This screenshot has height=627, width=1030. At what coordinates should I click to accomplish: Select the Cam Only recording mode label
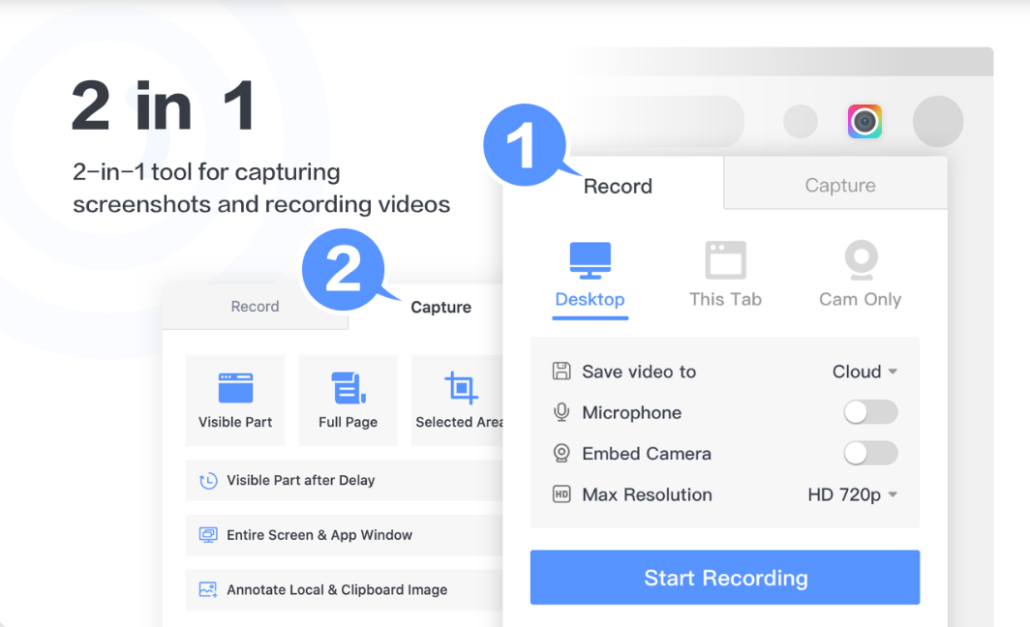[x=860, y=299]
